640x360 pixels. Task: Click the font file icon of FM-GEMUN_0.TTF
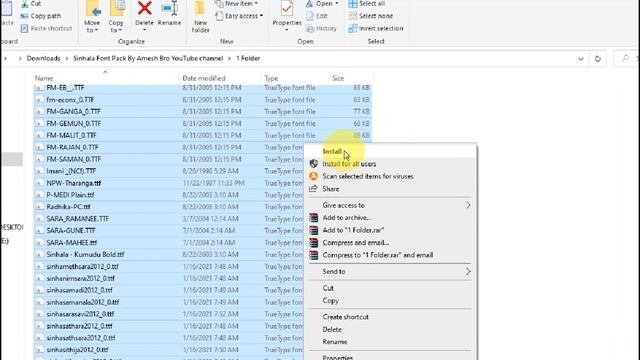pyautogui.click(x=39, y=123)
